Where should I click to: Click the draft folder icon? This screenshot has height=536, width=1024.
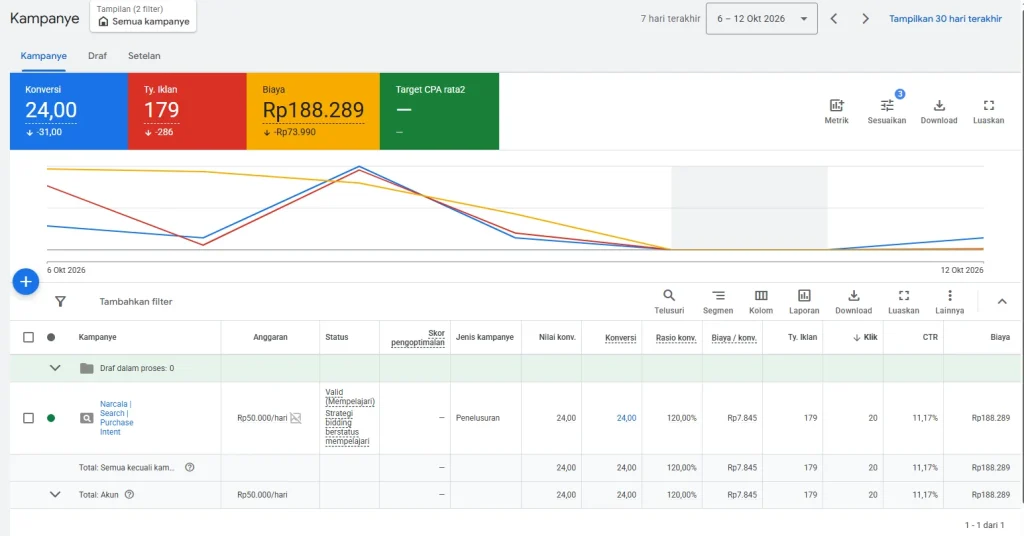(x=86, y=368)
